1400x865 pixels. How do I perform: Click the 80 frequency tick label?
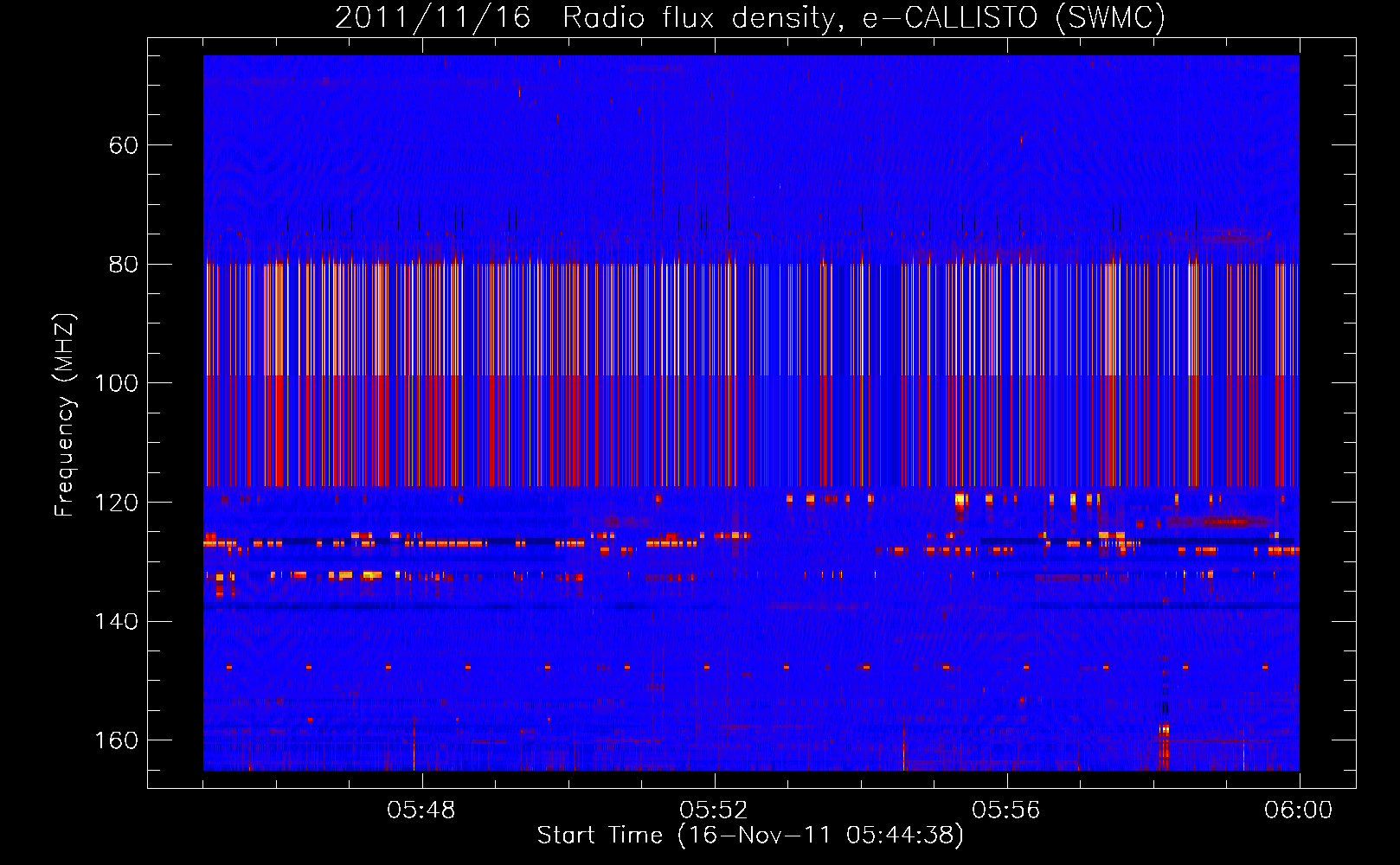tap(125, 265)
